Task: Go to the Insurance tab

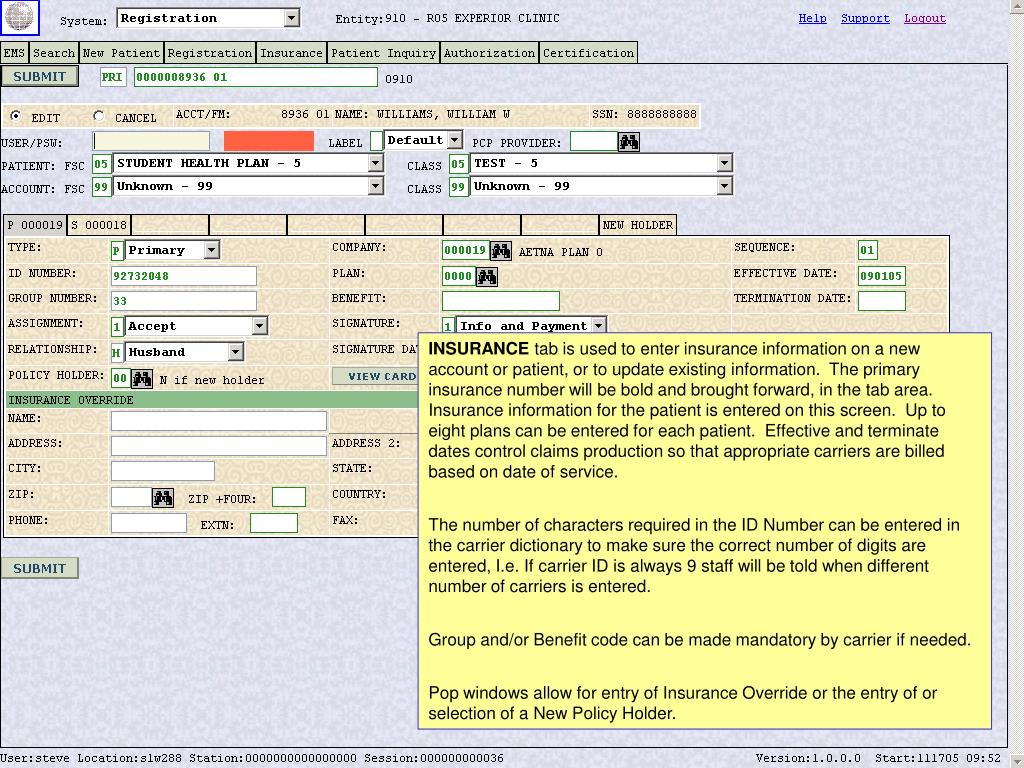Action: click(291, 53)
